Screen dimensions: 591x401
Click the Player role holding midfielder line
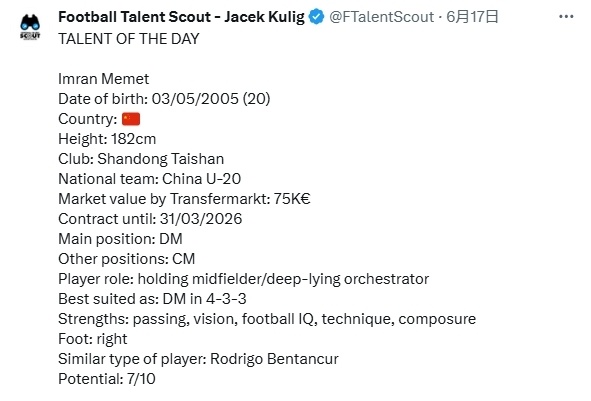243,279
